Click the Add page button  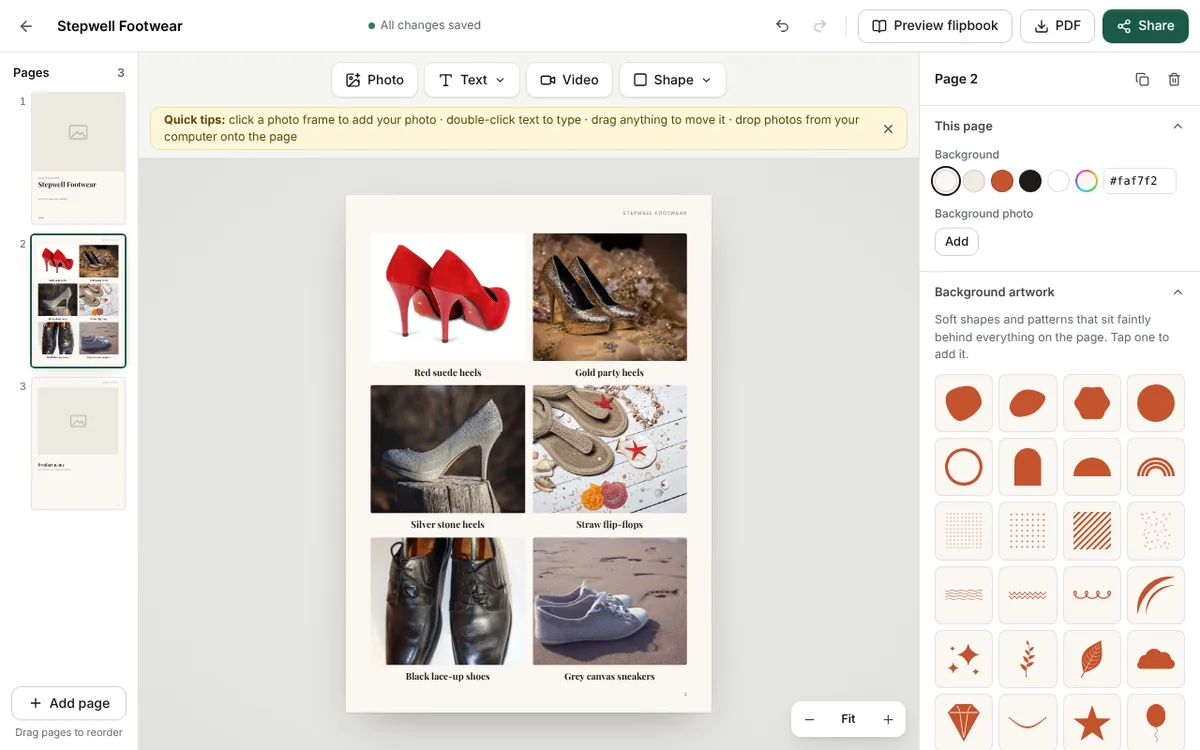(69, 703)
